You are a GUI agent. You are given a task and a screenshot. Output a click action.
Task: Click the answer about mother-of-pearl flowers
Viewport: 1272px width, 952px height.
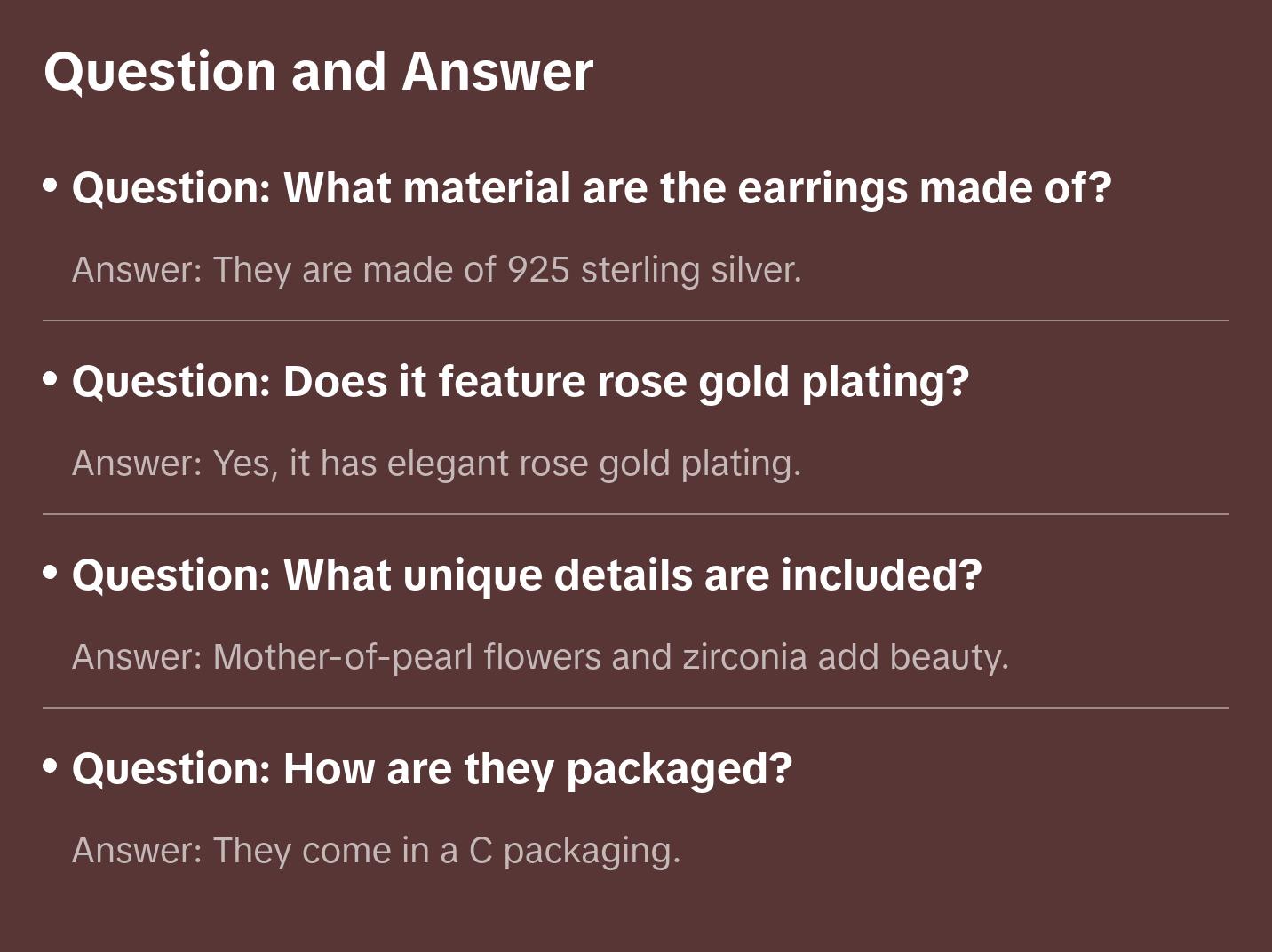click(540, 656)
